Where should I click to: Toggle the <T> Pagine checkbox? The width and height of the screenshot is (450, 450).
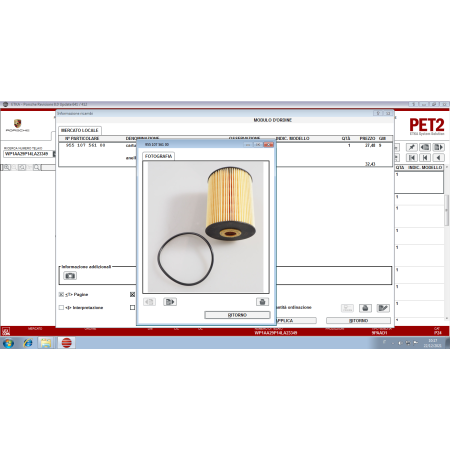(x=61, y=294)
